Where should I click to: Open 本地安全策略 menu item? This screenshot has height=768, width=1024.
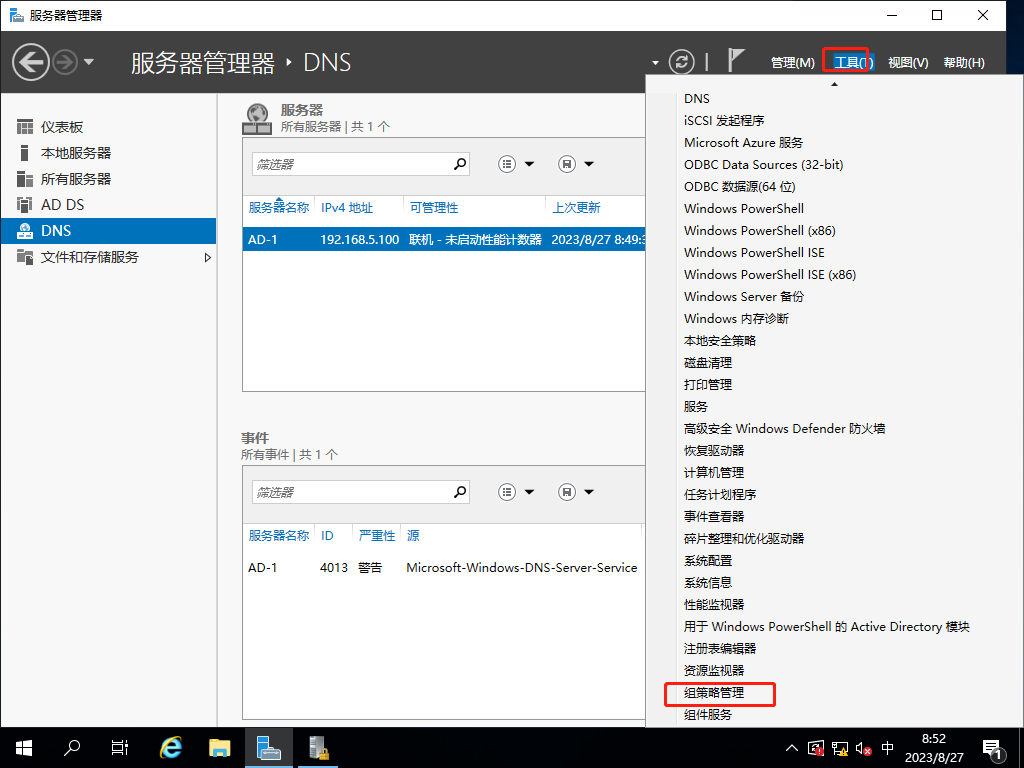click(x=720, y=340)
